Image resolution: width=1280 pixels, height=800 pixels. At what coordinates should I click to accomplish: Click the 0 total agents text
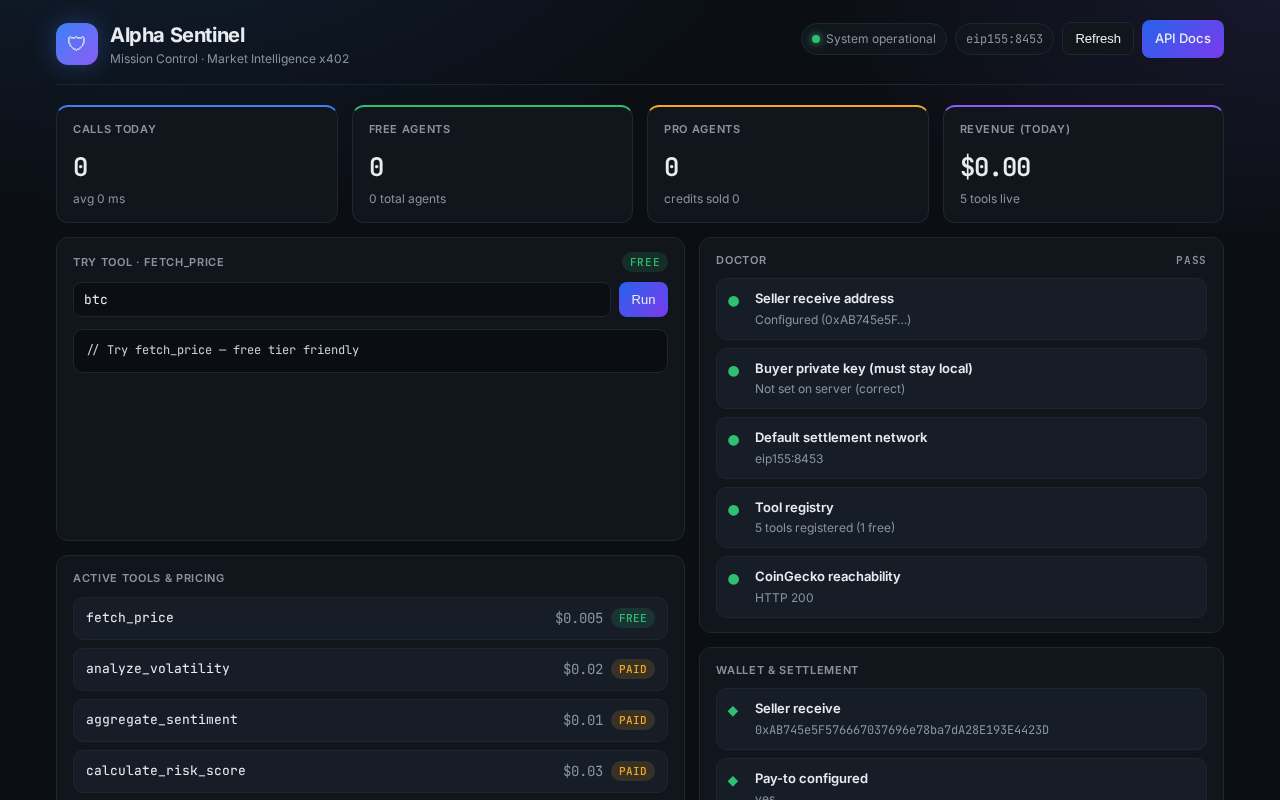[x=407, y=199]
